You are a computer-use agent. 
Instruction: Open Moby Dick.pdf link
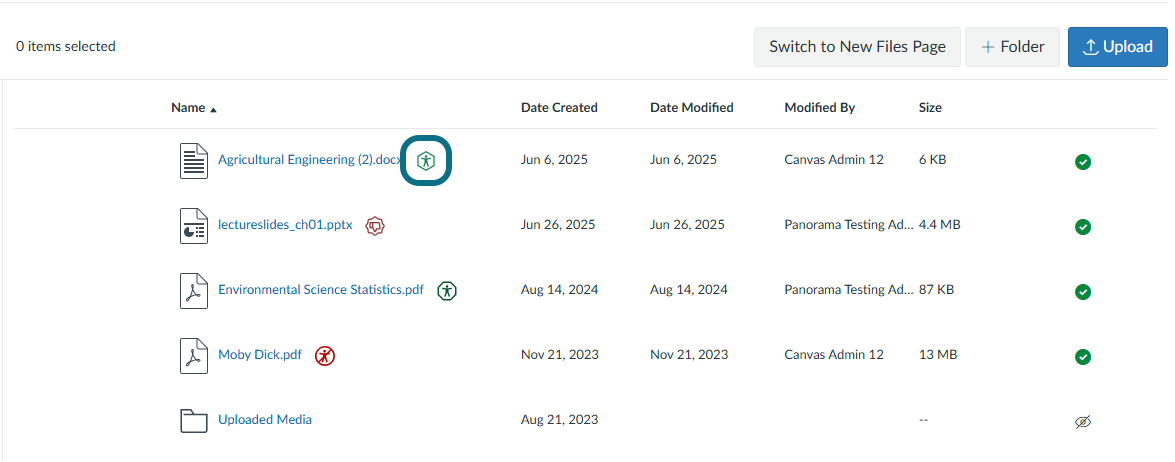tap(259, 355)
